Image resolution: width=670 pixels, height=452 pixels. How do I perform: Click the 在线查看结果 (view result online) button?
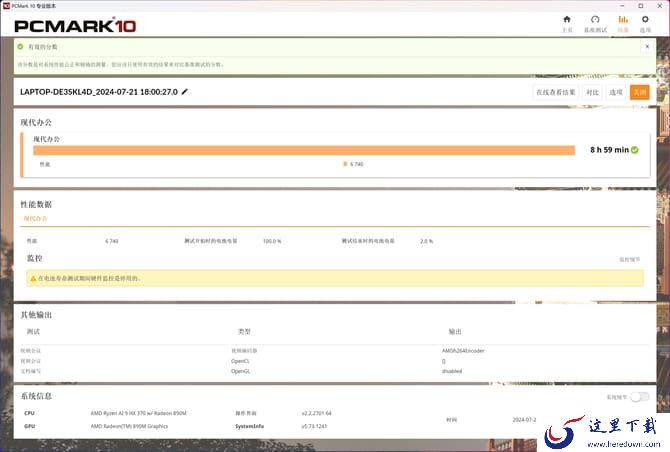tap(555, 92)
